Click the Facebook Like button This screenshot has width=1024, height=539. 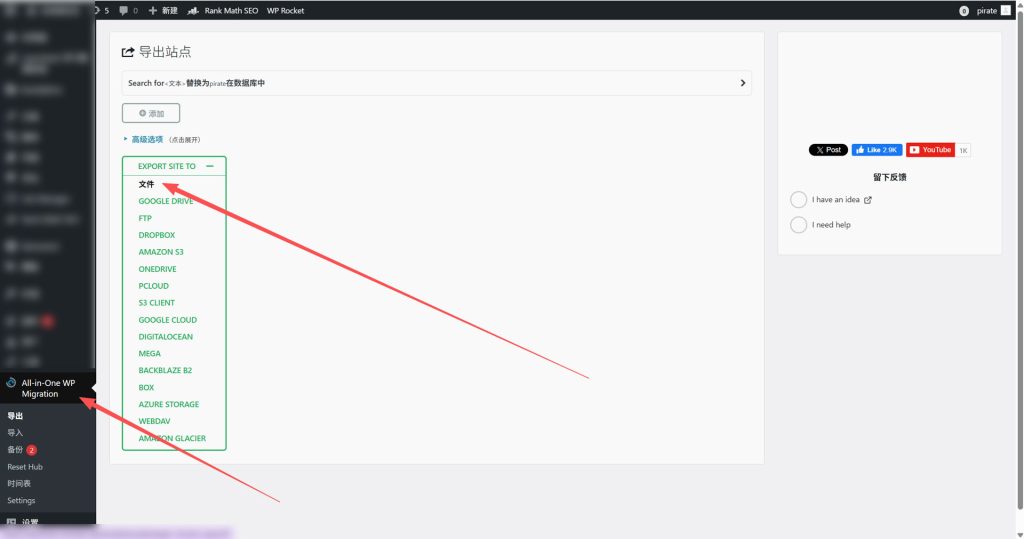coord(877,150)
